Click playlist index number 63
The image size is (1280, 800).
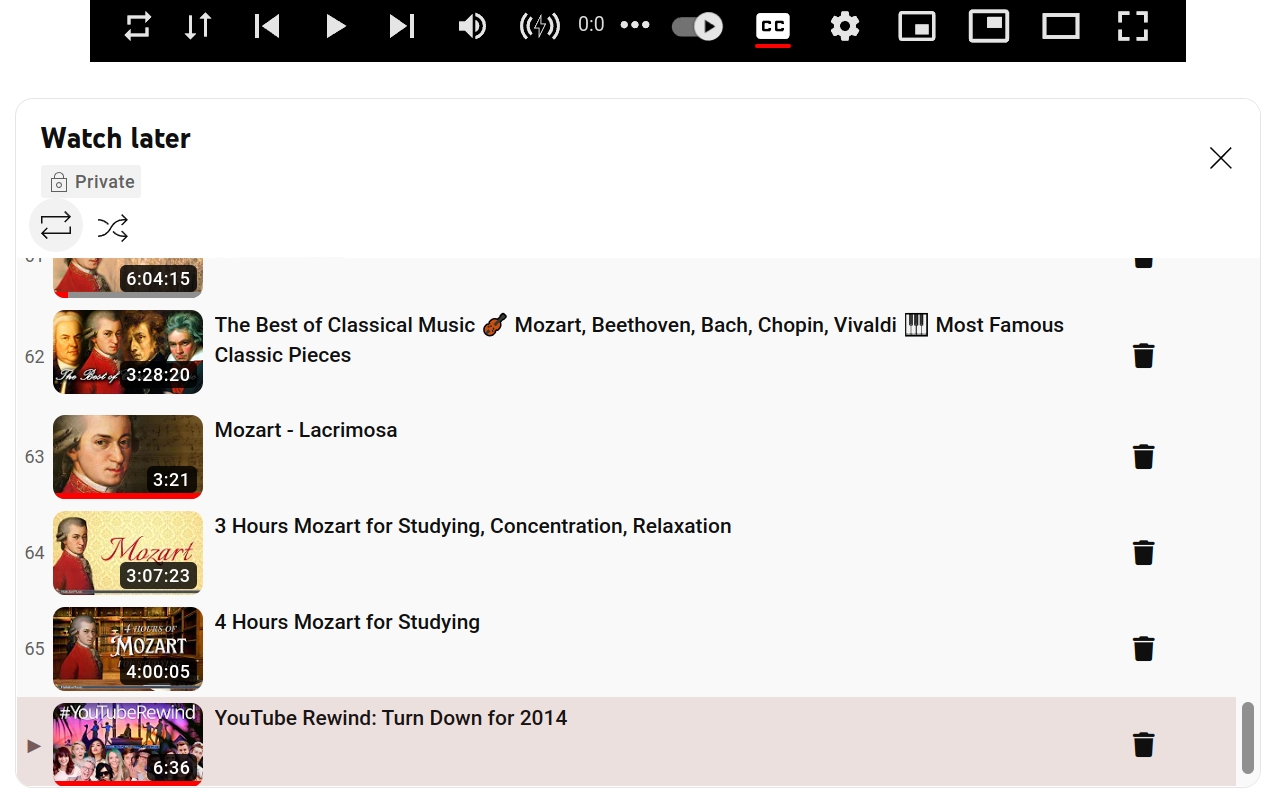(35, 457)
